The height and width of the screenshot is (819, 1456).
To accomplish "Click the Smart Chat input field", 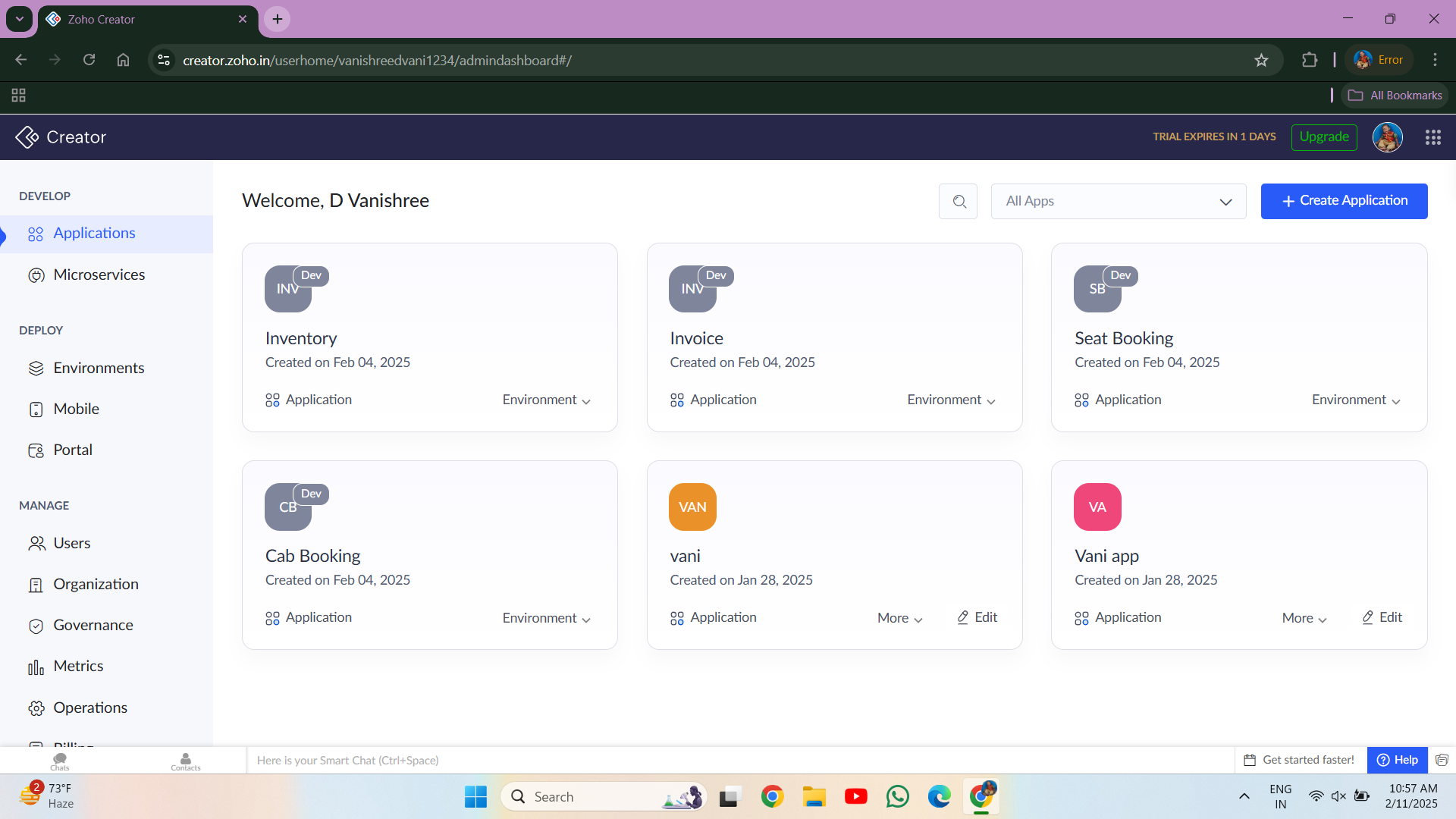I will pyautogui.click(x=682, y=760).
